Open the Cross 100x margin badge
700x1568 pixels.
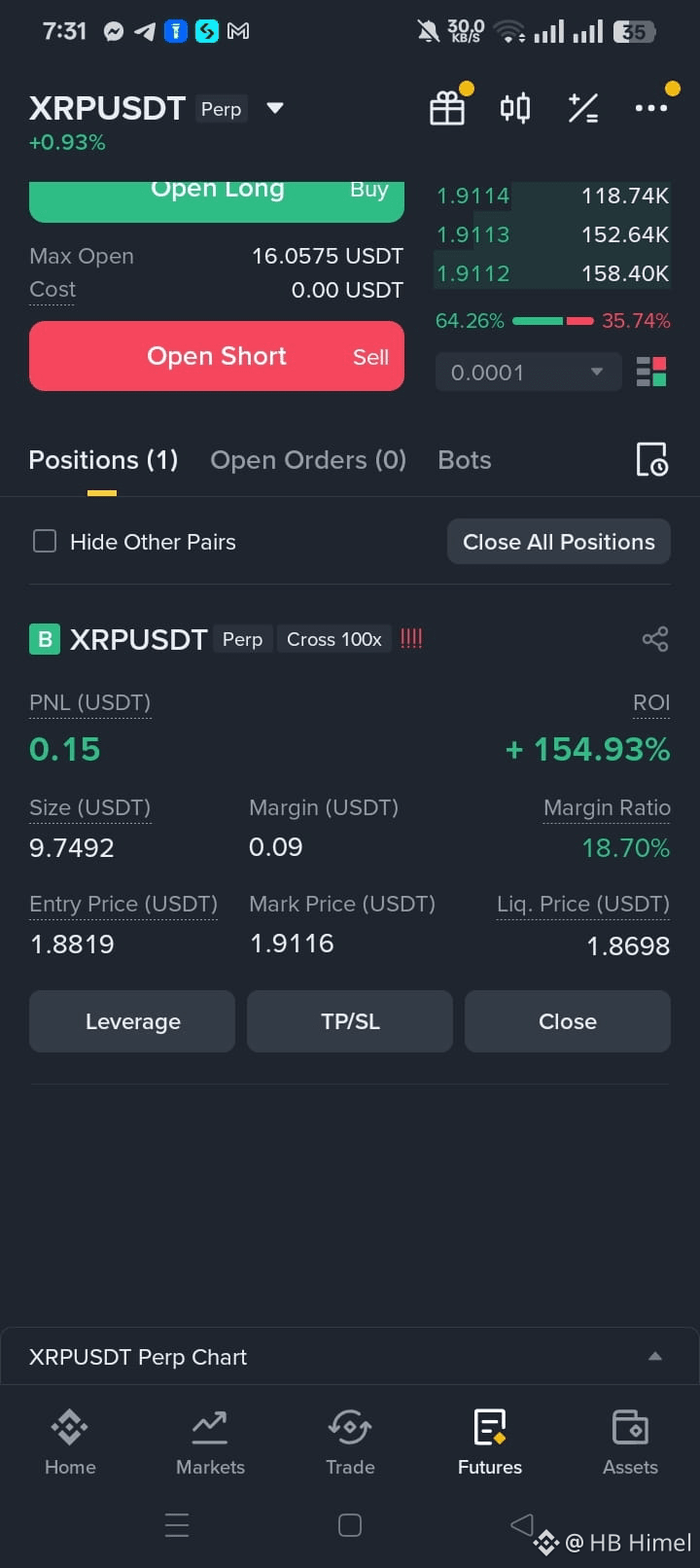(334, 639)
